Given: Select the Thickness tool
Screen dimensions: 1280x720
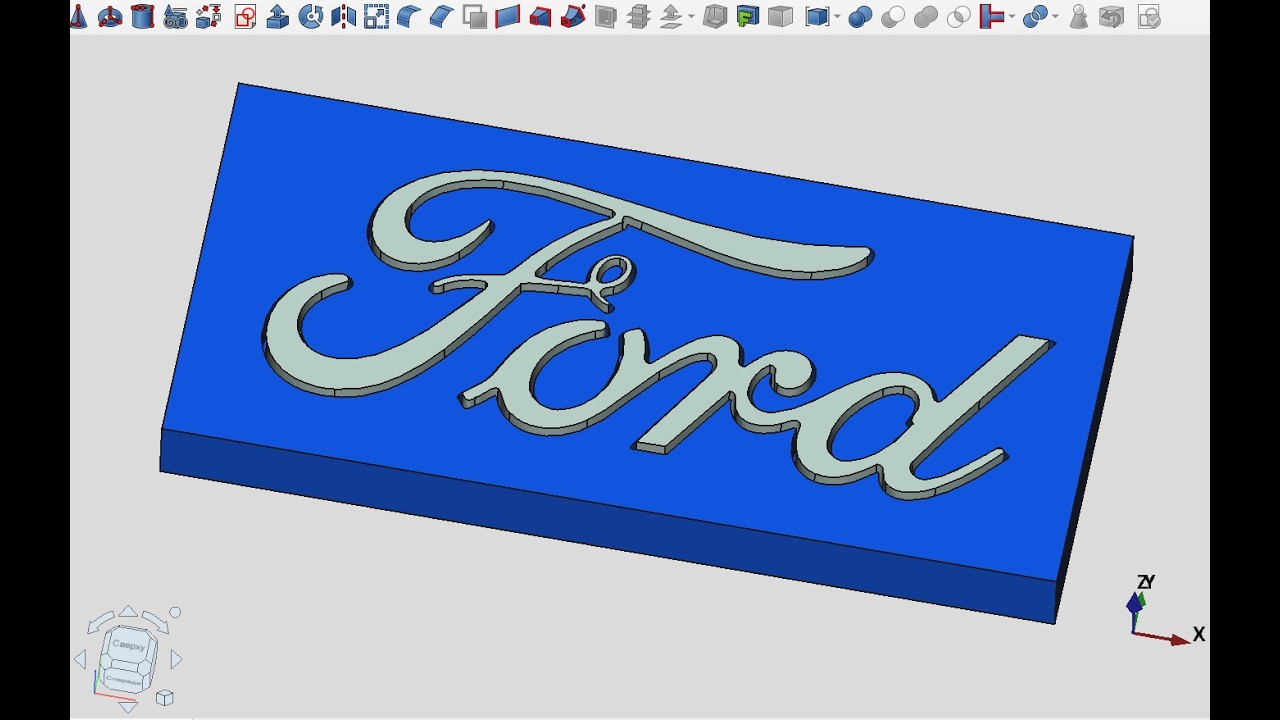Looking at the screenshot, I should [714, 17].
